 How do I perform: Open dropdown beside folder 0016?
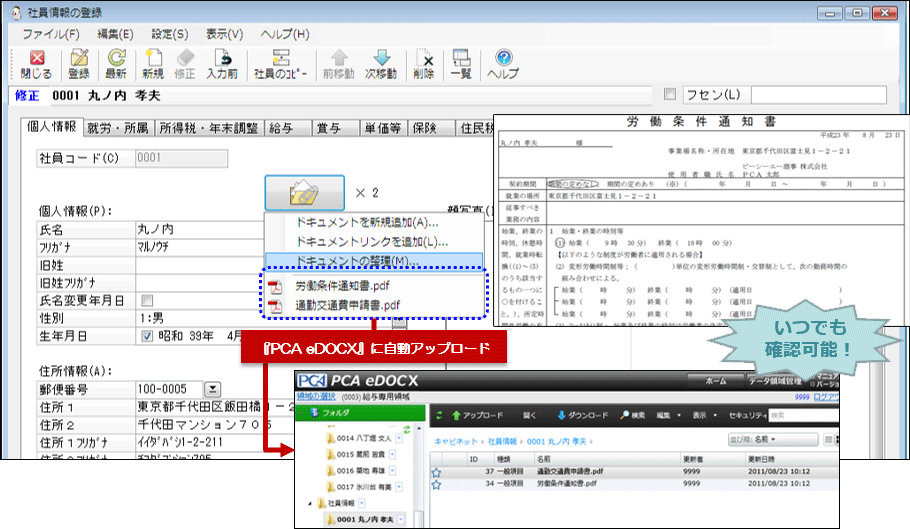tap(392, 470)
